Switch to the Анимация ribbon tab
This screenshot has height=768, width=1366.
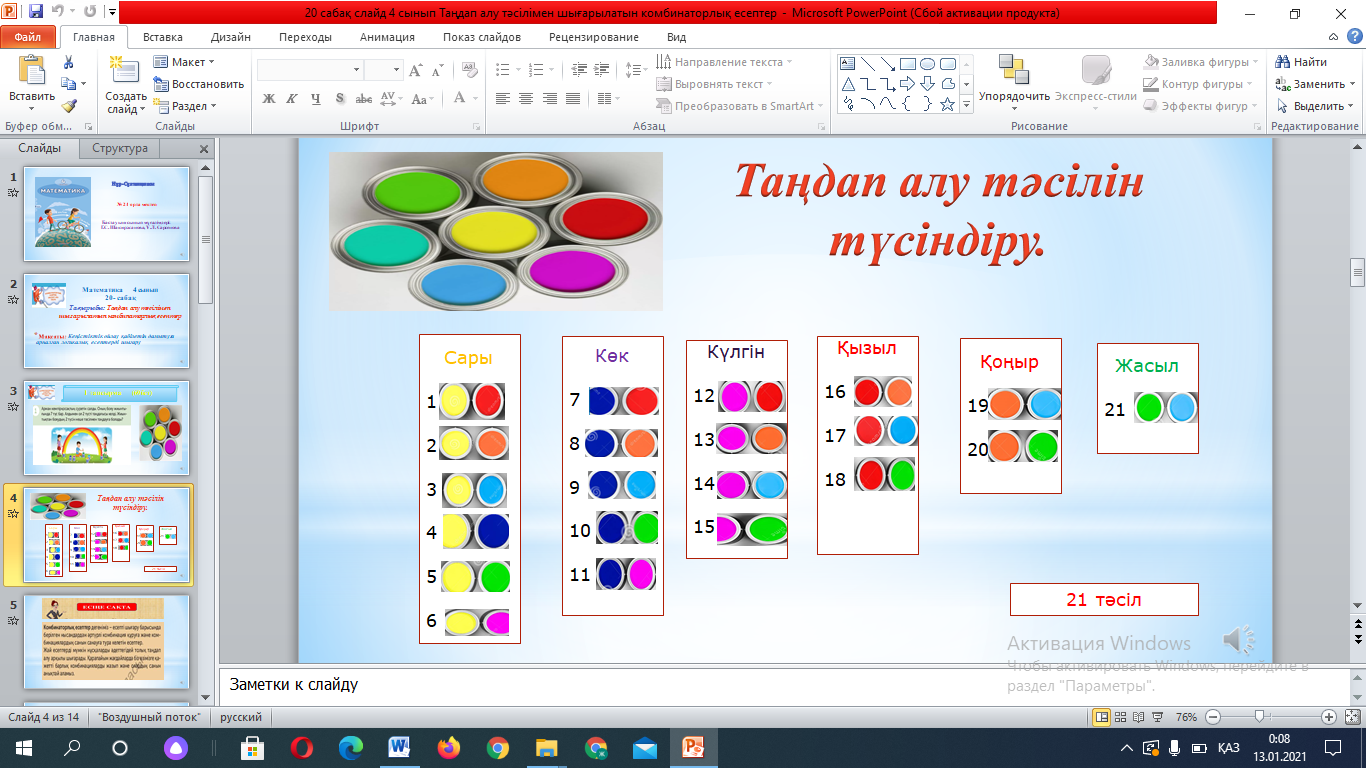[x=387, y=37]
